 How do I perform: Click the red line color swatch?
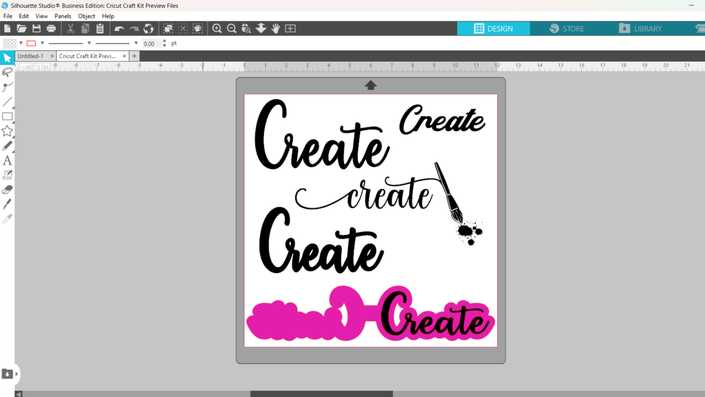click(31, 43)
